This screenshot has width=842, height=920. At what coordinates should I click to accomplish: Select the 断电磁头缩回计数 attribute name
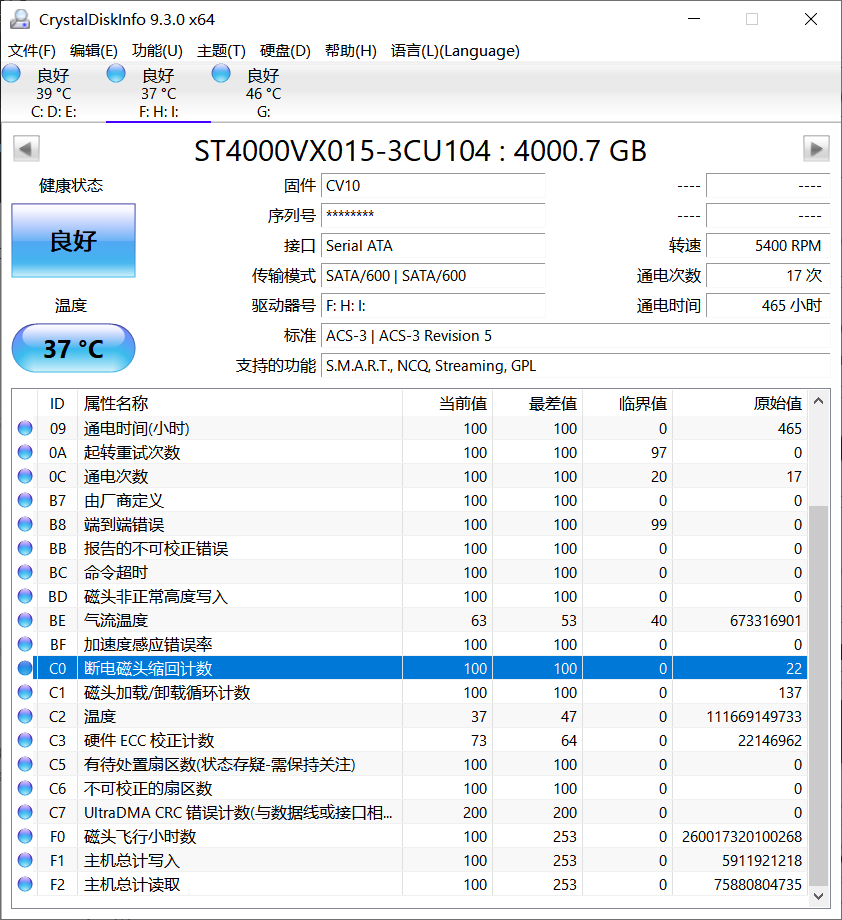tap(148, 668)
